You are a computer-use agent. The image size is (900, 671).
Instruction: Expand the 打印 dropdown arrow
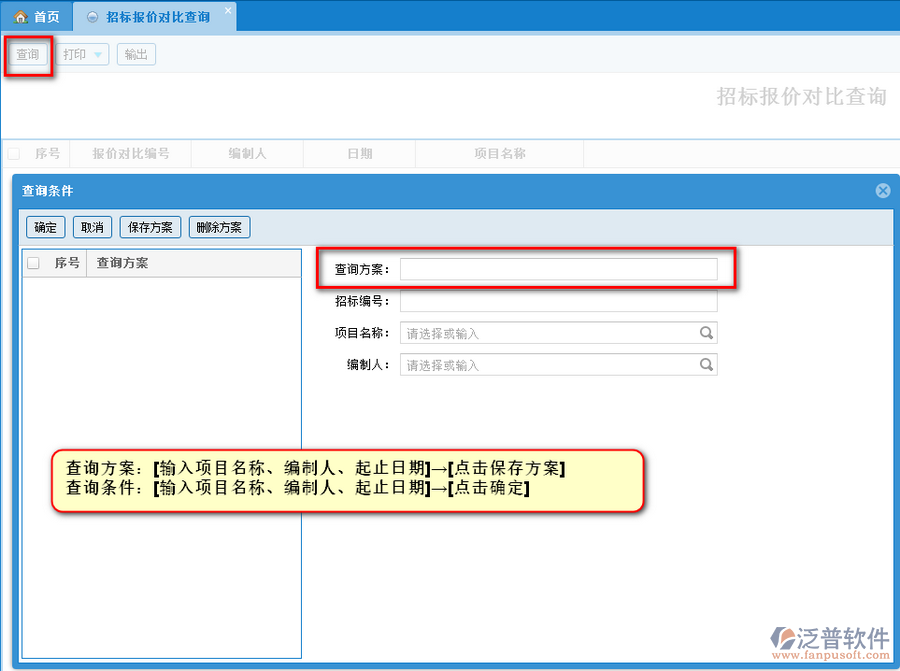click(97, 55)
